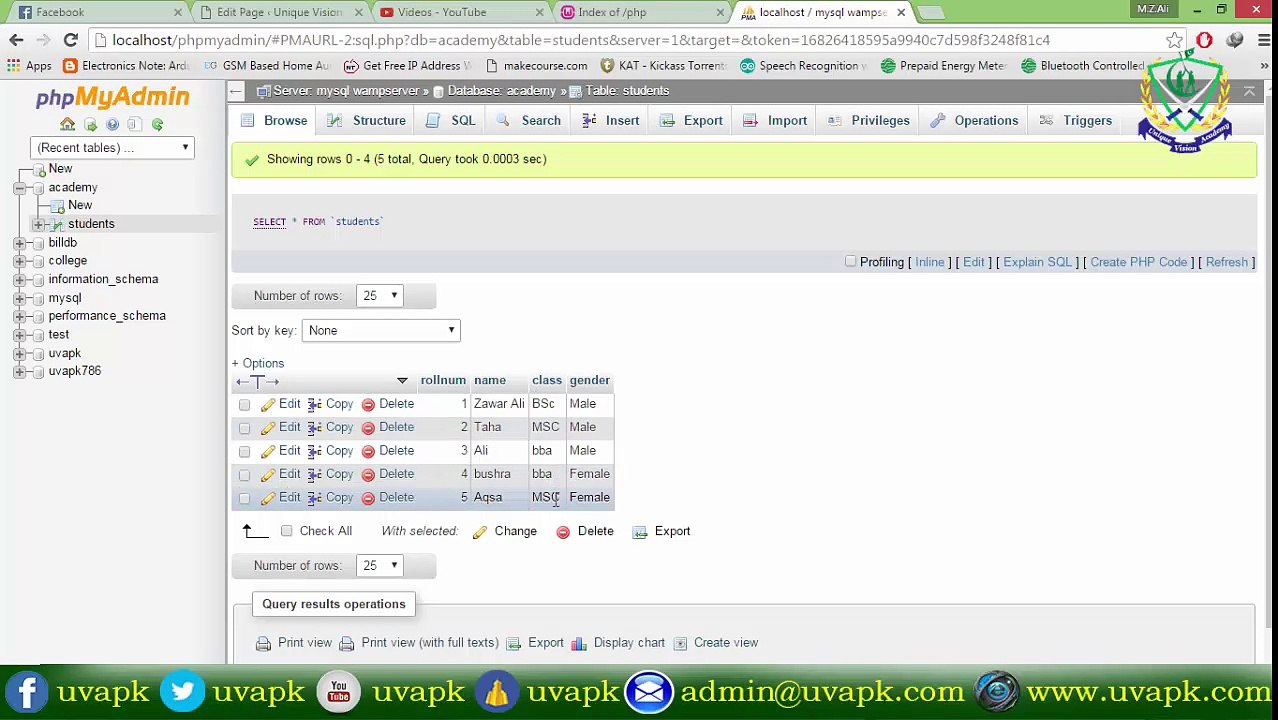Open the documentation help icon in sidebar
Screen dimensions: 1278x720
pos(112,125)
